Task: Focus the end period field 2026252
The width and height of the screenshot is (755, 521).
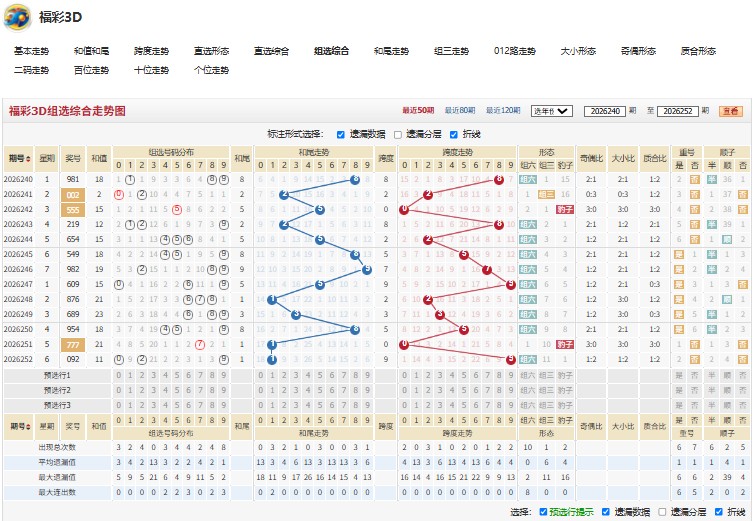Action: [677, 111]
